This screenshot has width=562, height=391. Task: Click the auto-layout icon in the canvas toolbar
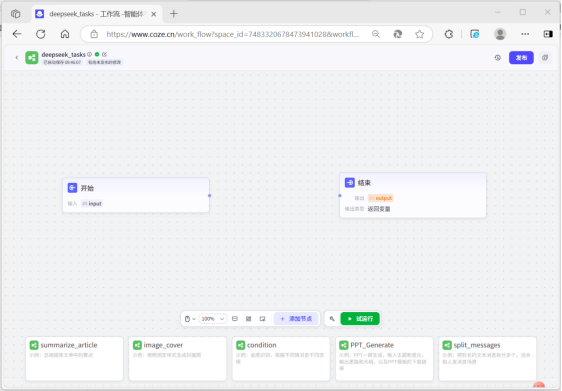pos(248,319)
